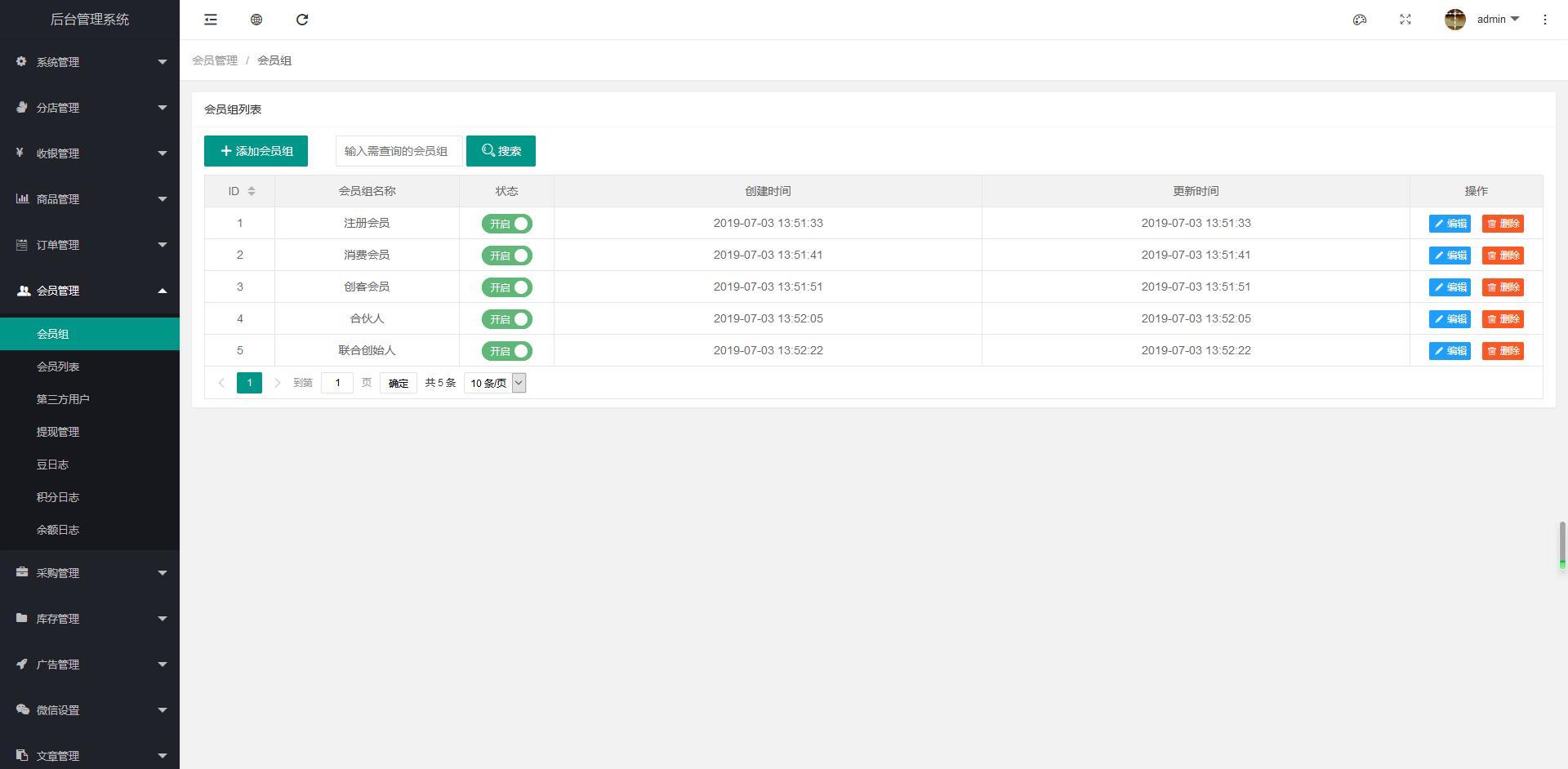Open the vertical three-dot more menu

pos(1544,20)
